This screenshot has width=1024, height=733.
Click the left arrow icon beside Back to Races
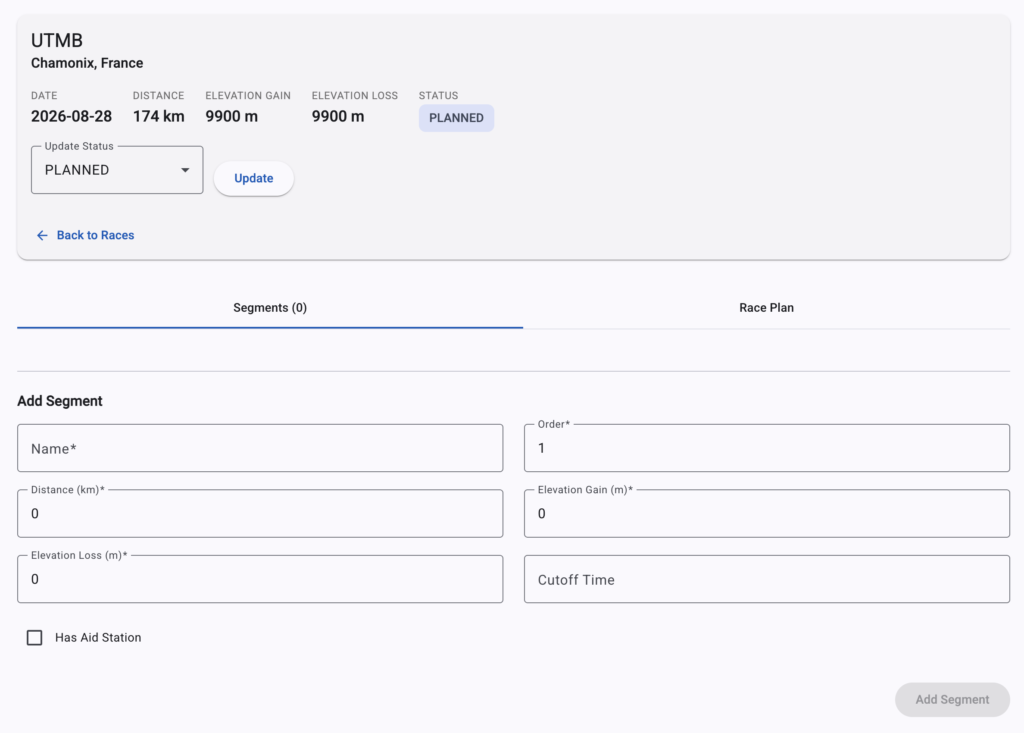pos(42,235)
